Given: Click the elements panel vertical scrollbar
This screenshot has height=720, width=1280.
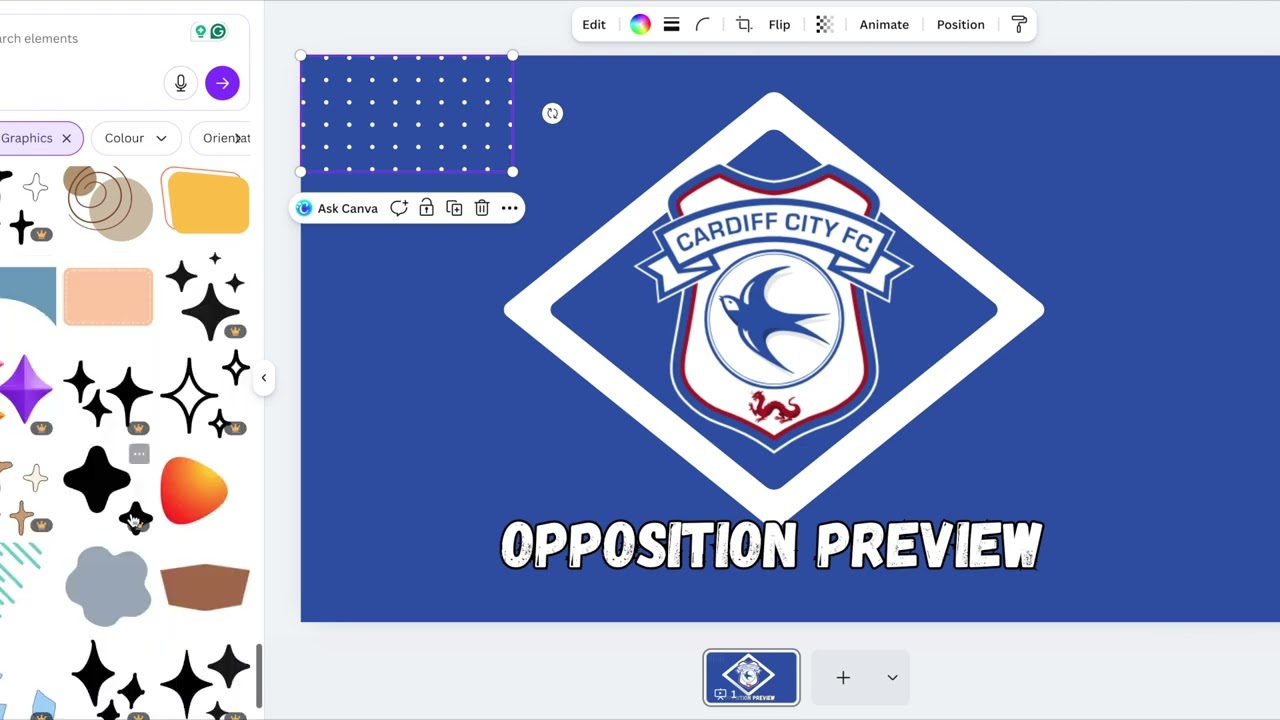Looking at the screenshot, I should tap(260, 675).
